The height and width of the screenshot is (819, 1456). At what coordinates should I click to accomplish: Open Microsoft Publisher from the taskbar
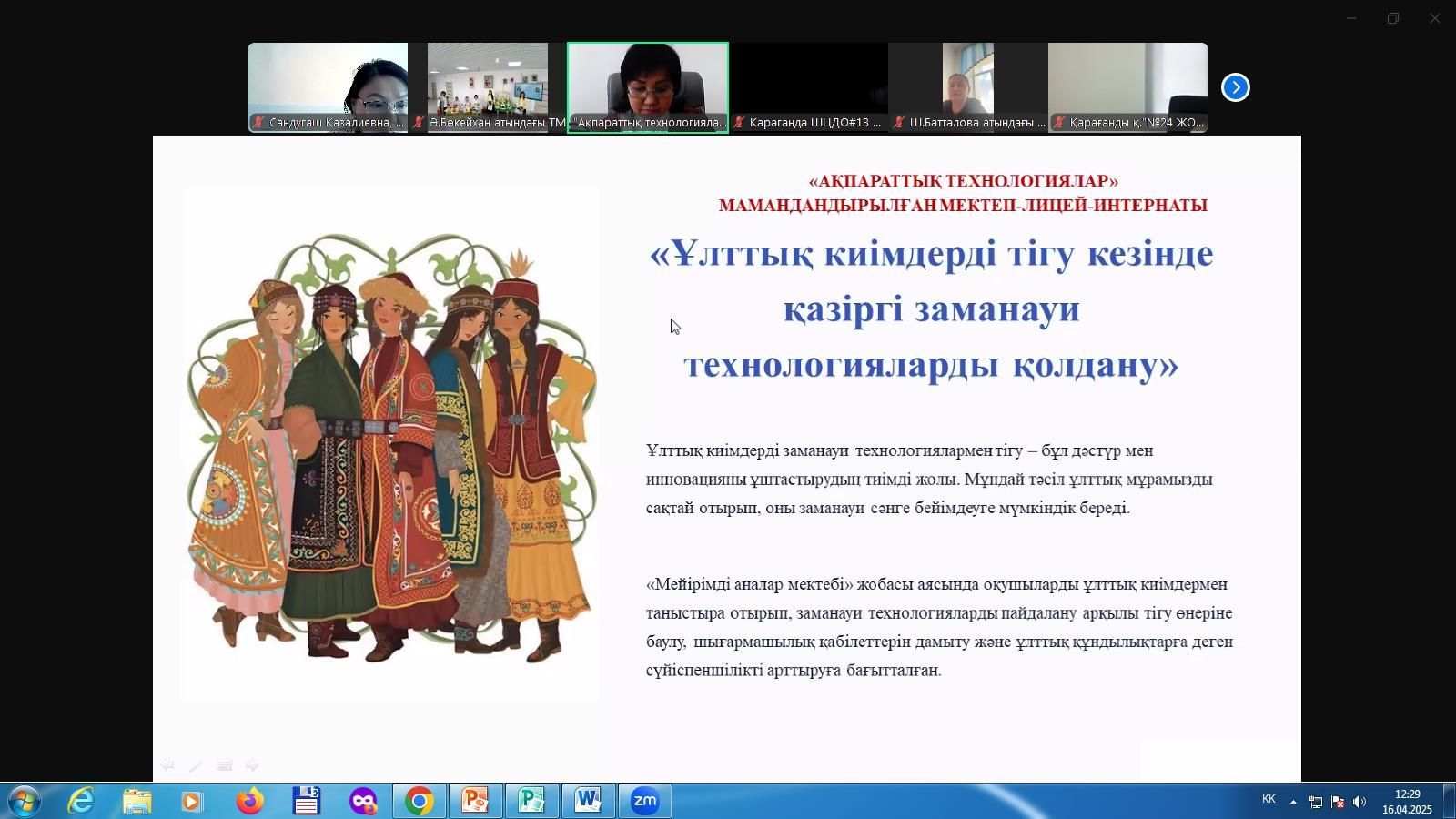tap(531, 801)
